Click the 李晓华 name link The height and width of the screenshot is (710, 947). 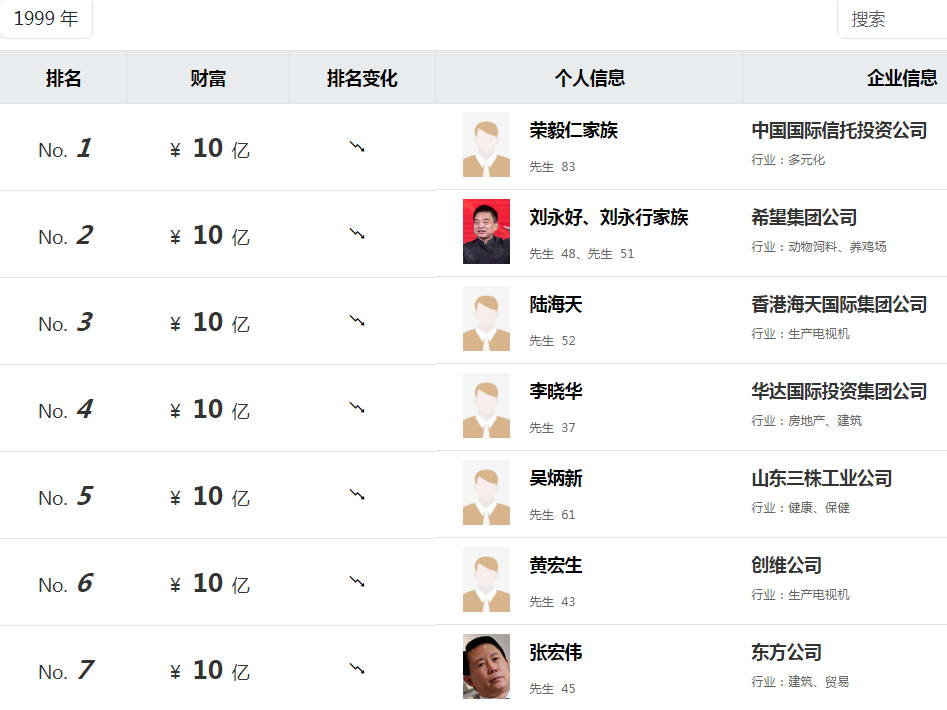click(556, 392)
